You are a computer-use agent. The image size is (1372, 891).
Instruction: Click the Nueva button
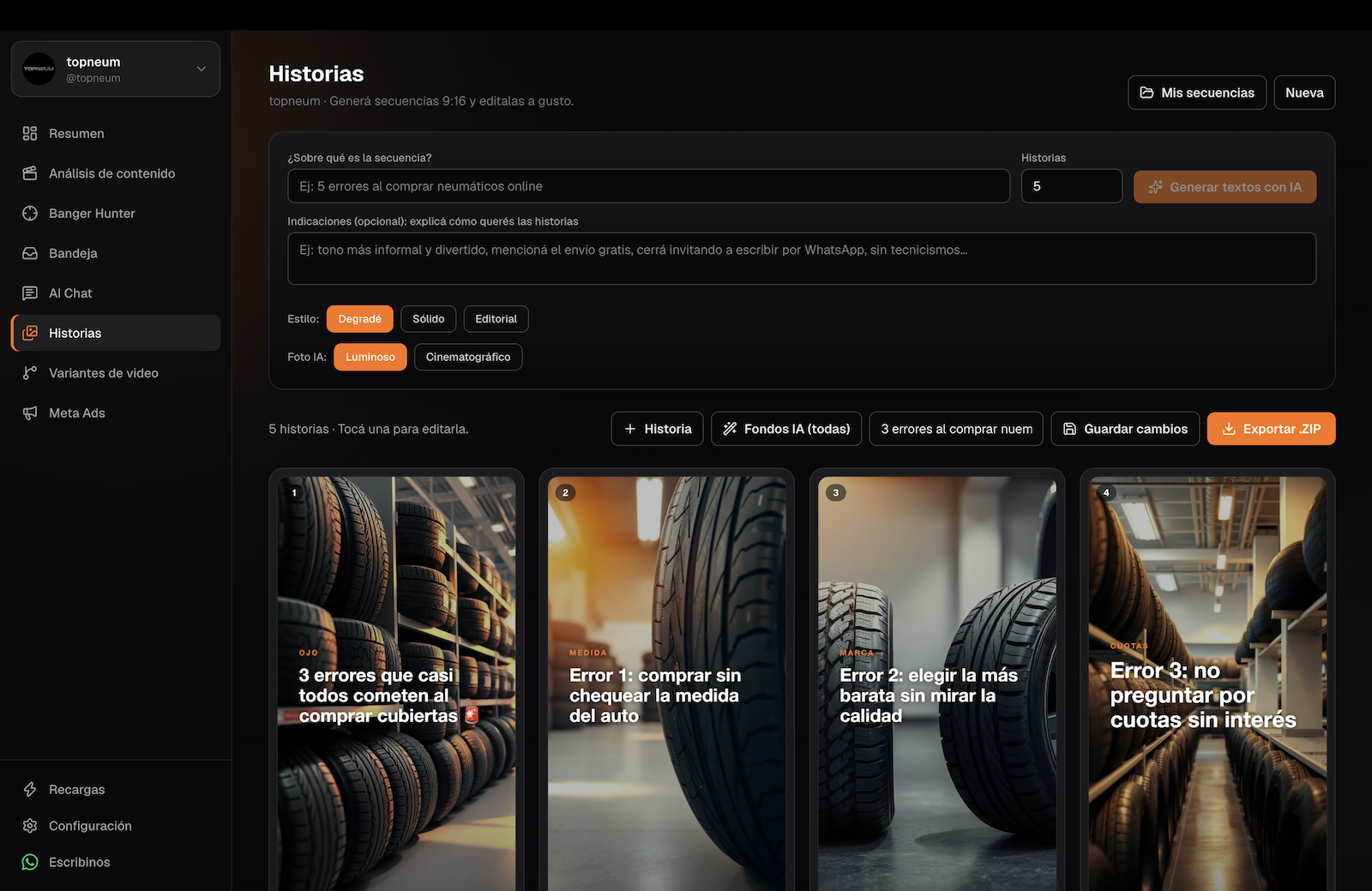[x=1304, y=93]
